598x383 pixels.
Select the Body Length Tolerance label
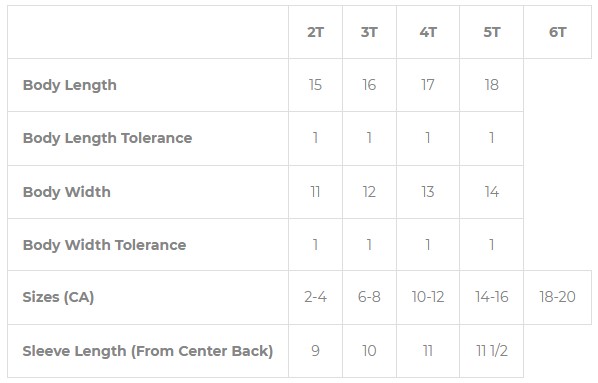click(x=108, y=138)
